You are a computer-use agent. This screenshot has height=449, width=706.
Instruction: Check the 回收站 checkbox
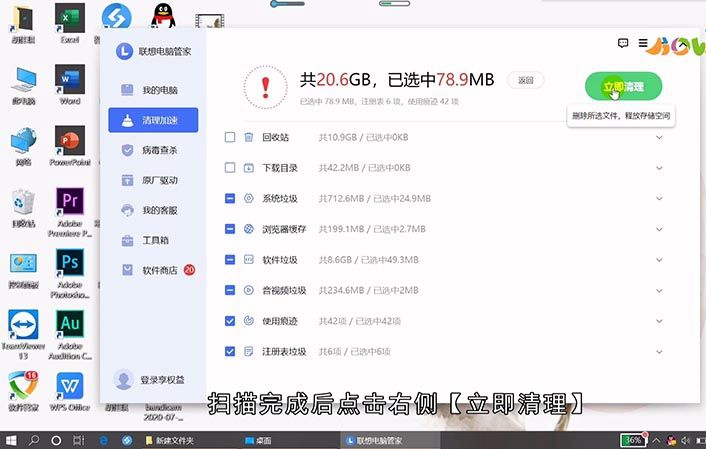pyautogui.click(x=230, y=137)
